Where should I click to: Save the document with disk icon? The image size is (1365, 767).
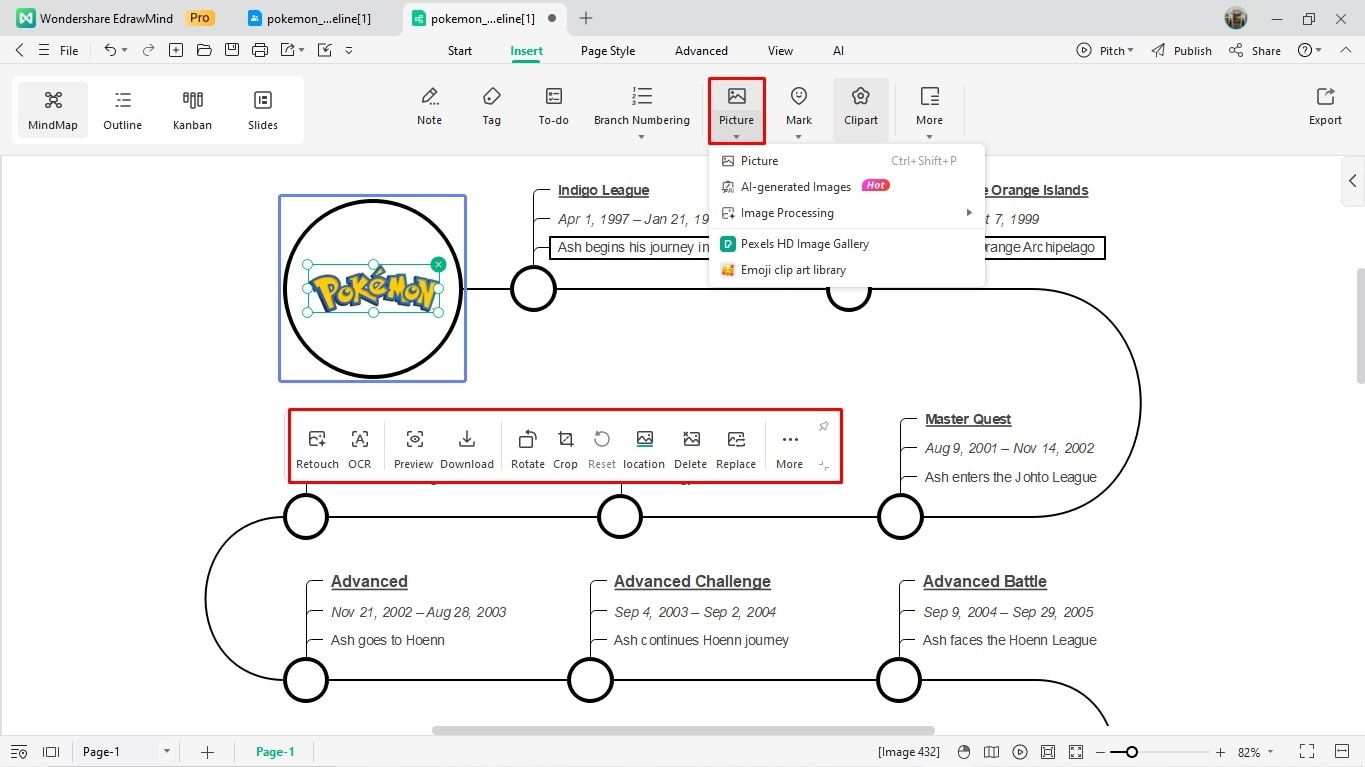[232, 50]
